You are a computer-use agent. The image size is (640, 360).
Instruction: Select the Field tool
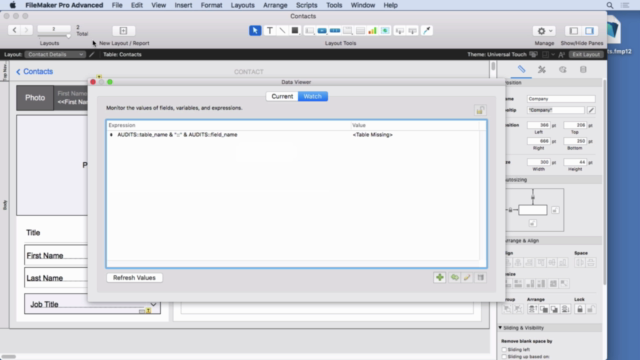[400, 31]
